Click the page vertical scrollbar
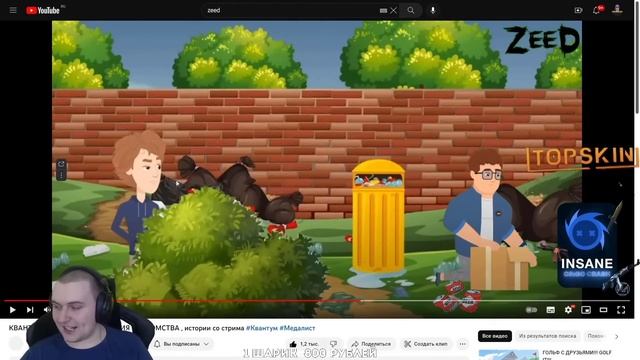The width and height of the screenshot is (640, 360). click(637, 57)
